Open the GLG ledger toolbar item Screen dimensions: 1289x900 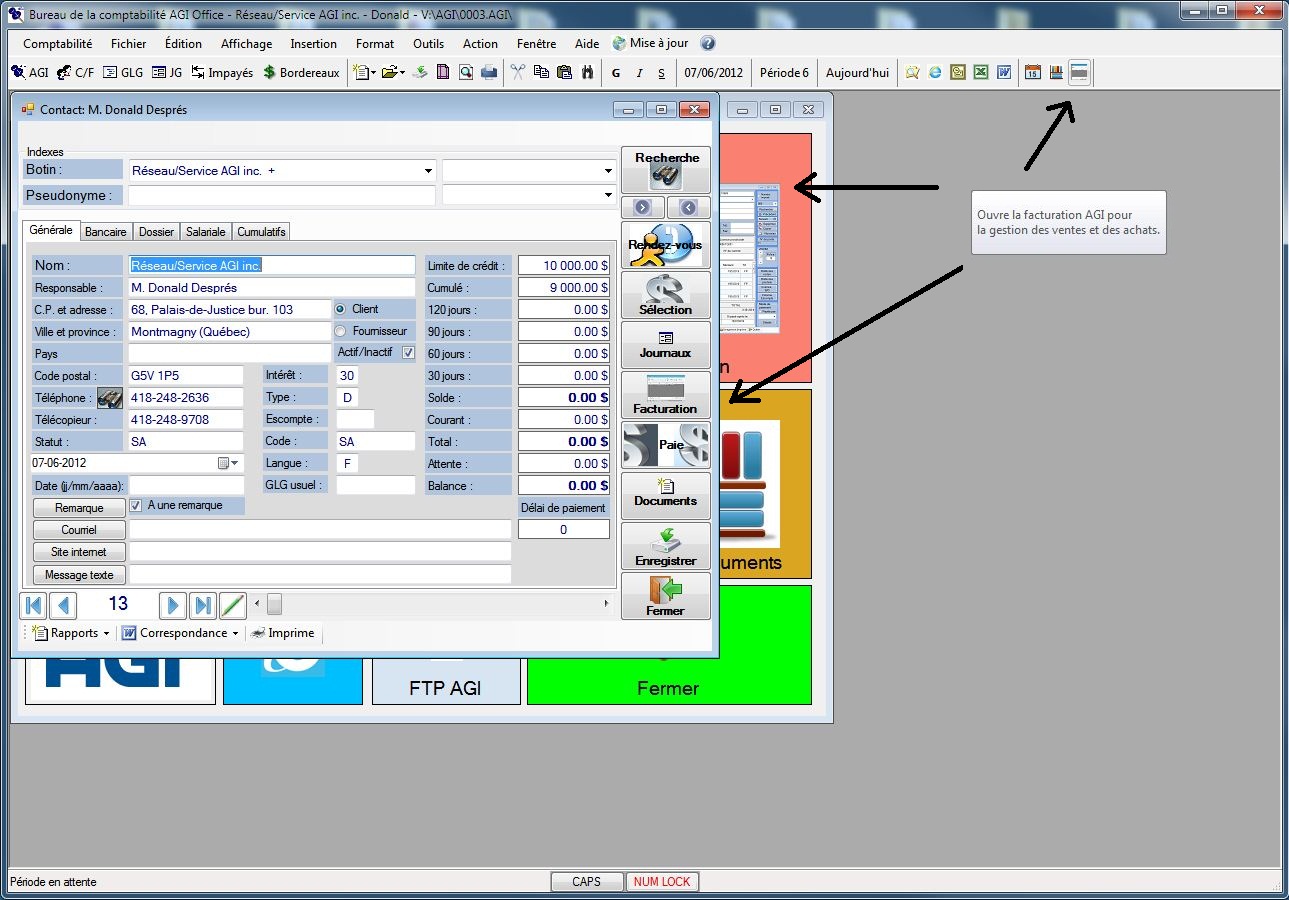coord(123,73)
